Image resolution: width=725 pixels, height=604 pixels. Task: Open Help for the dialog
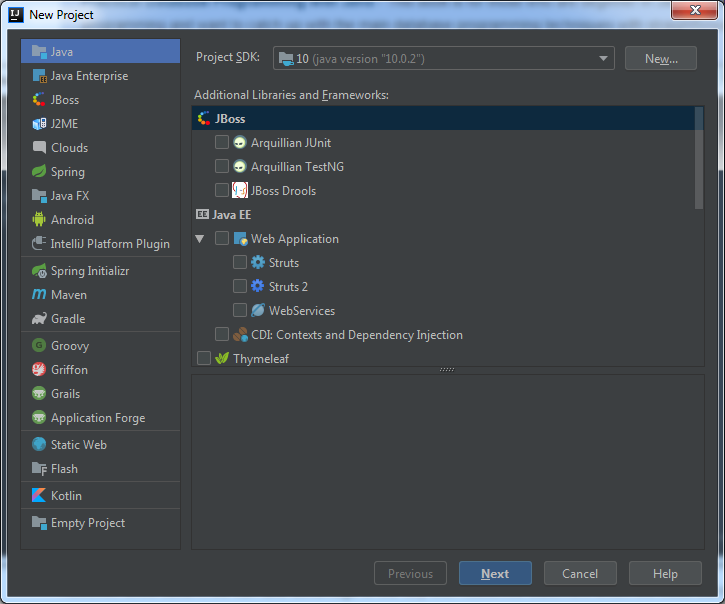665,573
